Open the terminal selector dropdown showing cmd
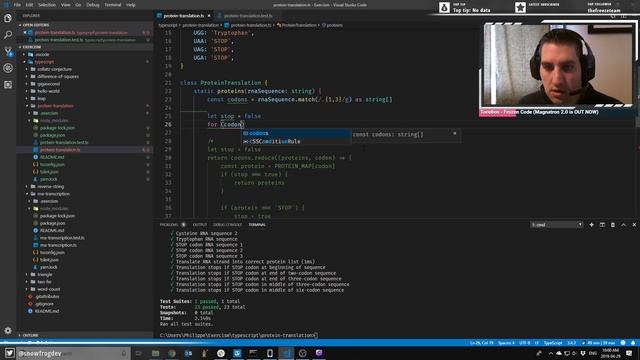640x360 pixels. 556,225
